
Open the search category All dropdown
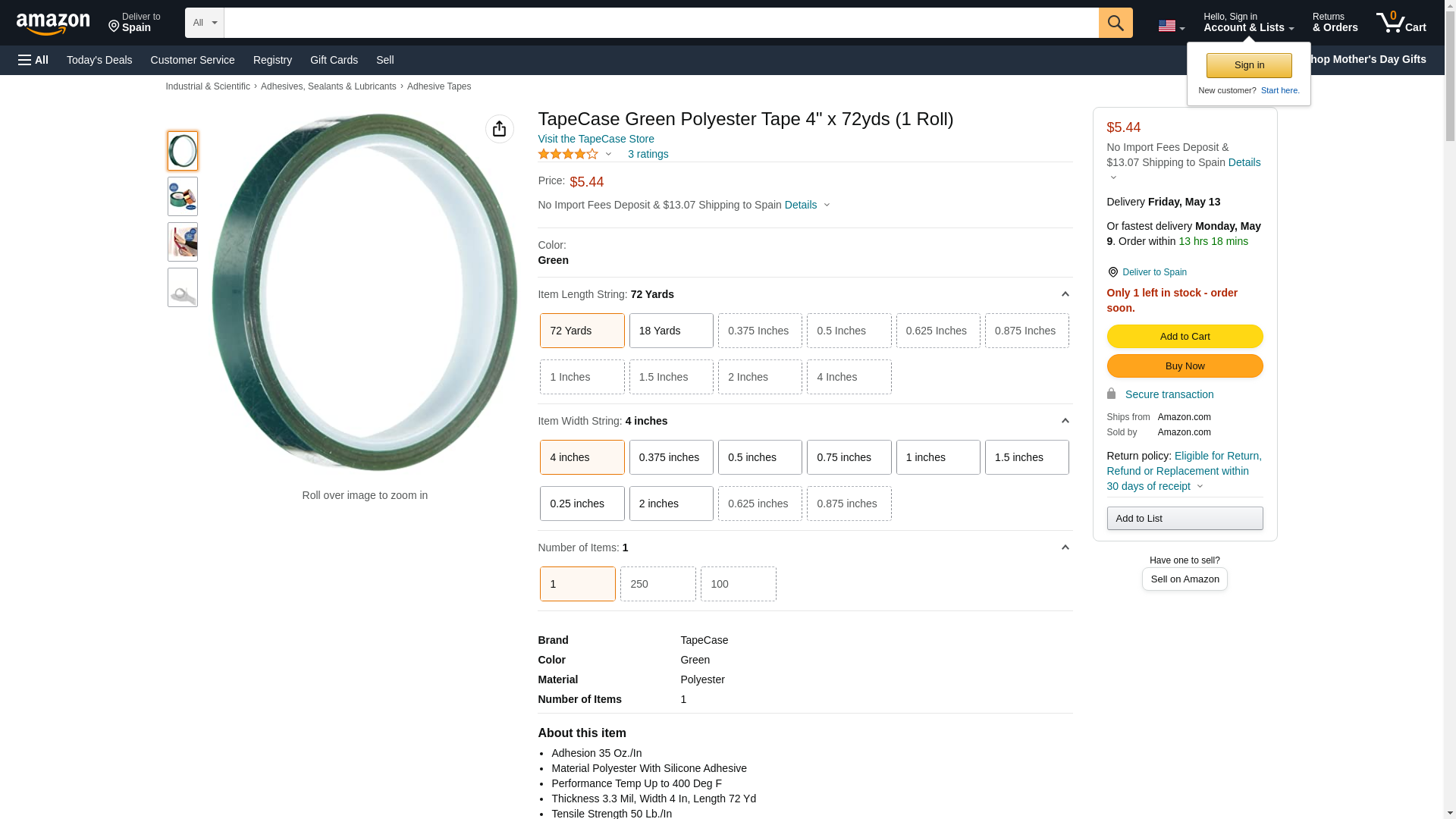pyautogui.click(x=204, y=23)
